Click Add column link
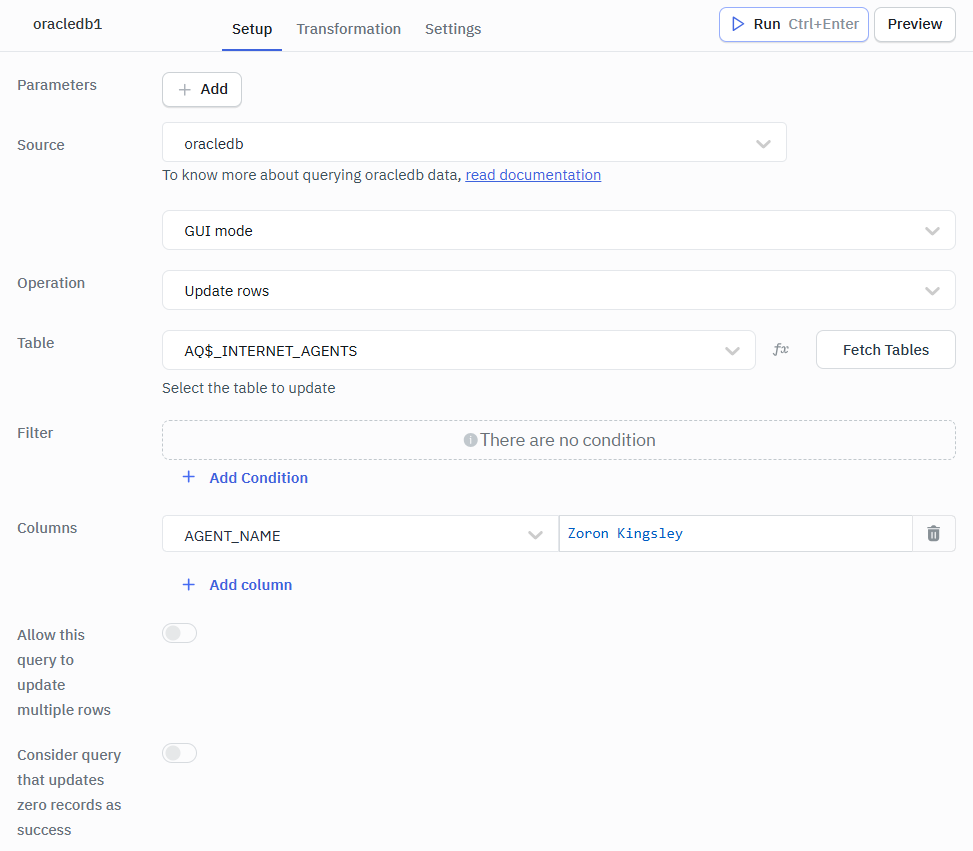 coord(237,585)
